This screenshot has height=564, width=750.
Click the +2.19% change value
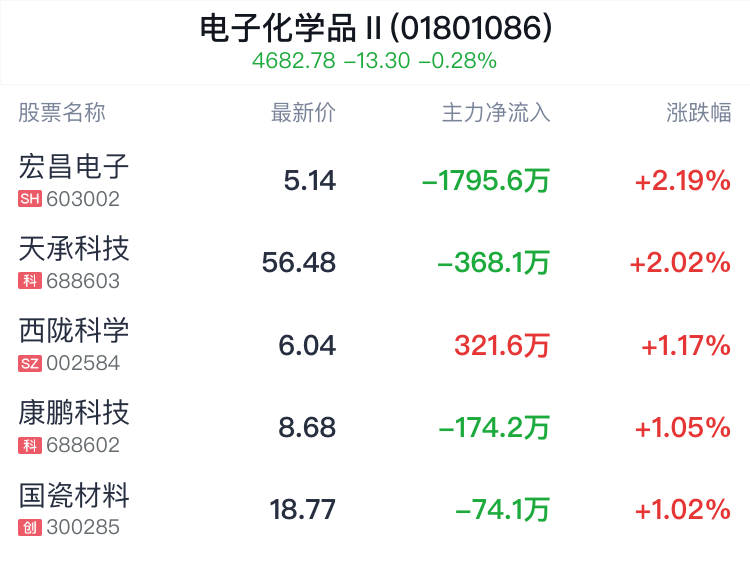[683, 181]
